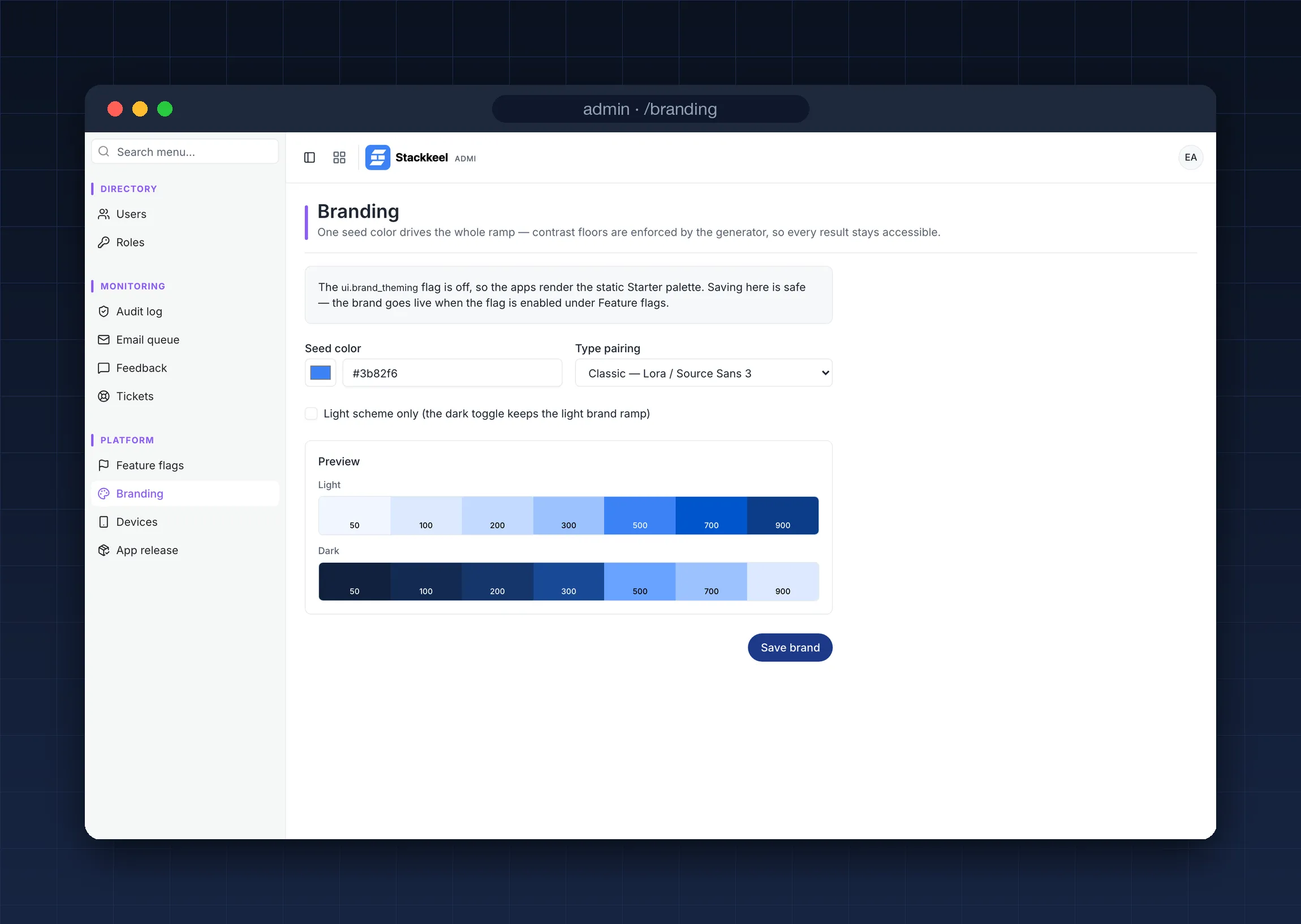Toggle the sidebar panel icon

pyautogui.click(x=309, y=158)
